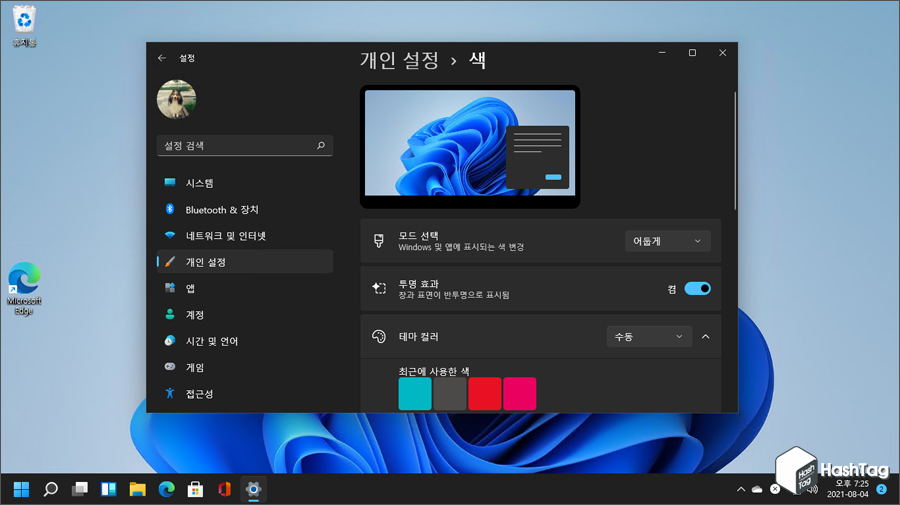Open Microsoft Store from the taskbar
The width and height of the screenshot is (900, 505).
click(195, 489)
